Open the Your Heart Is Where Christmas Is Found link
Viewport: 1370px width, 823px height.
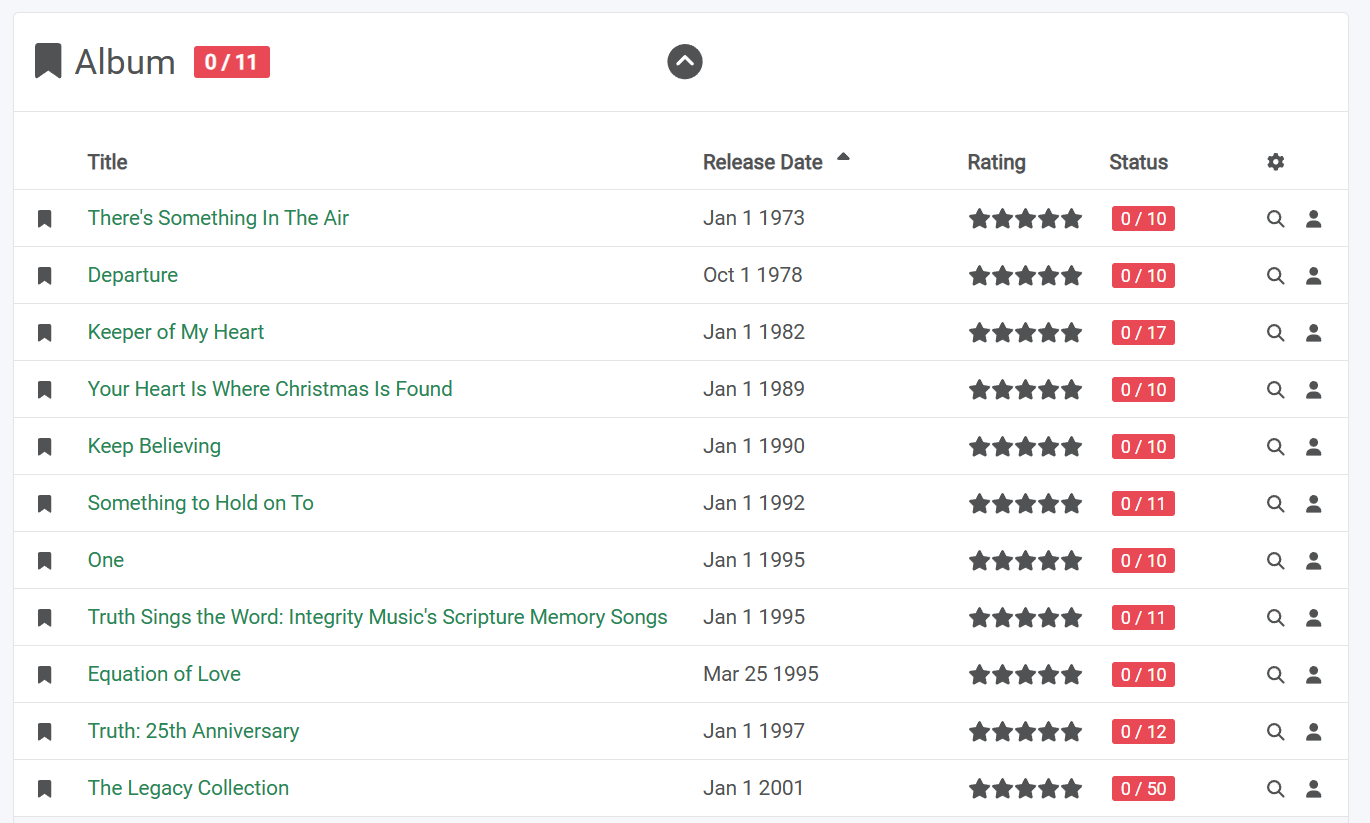270,389
